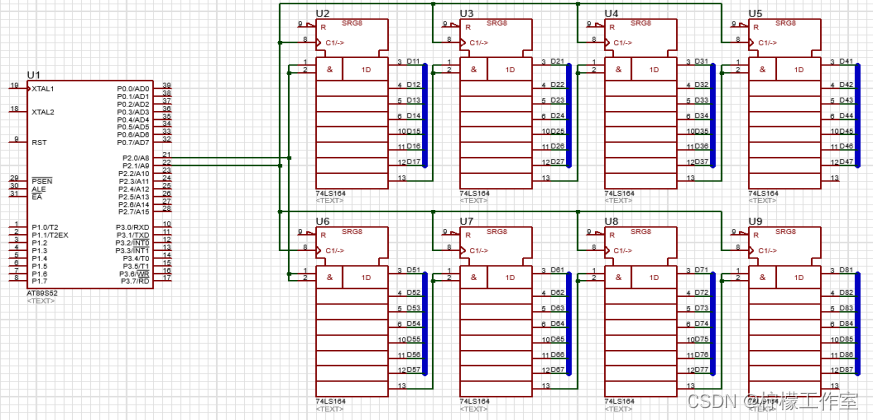The image size is (873, 420).
Task: Click the D51 net label
Action: pyautogui.click(x=413, y=270)
